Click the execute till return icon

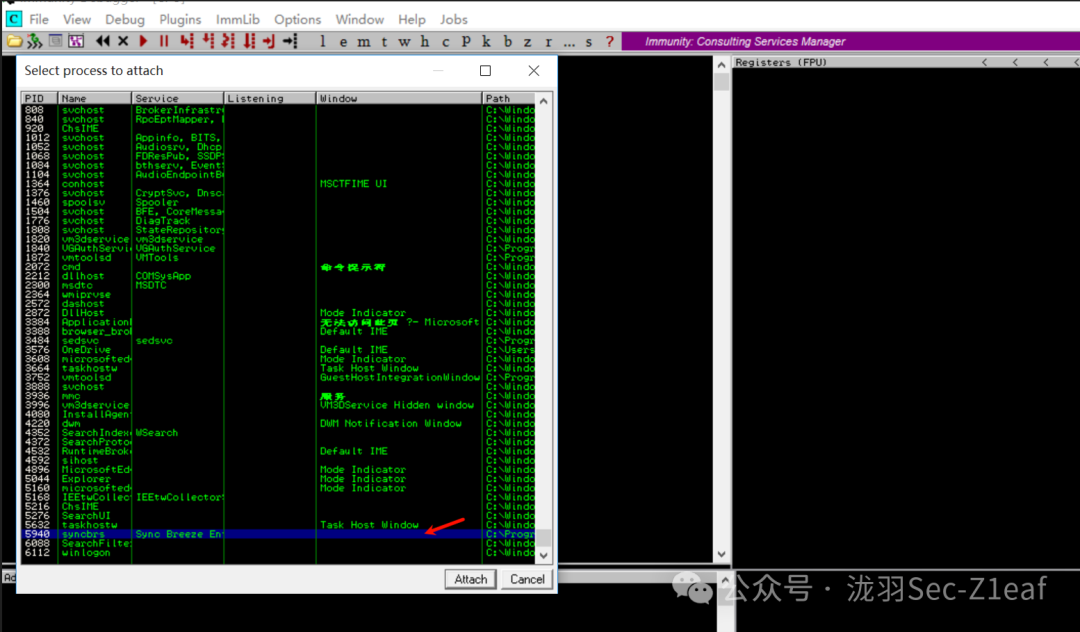click(269, 41)
